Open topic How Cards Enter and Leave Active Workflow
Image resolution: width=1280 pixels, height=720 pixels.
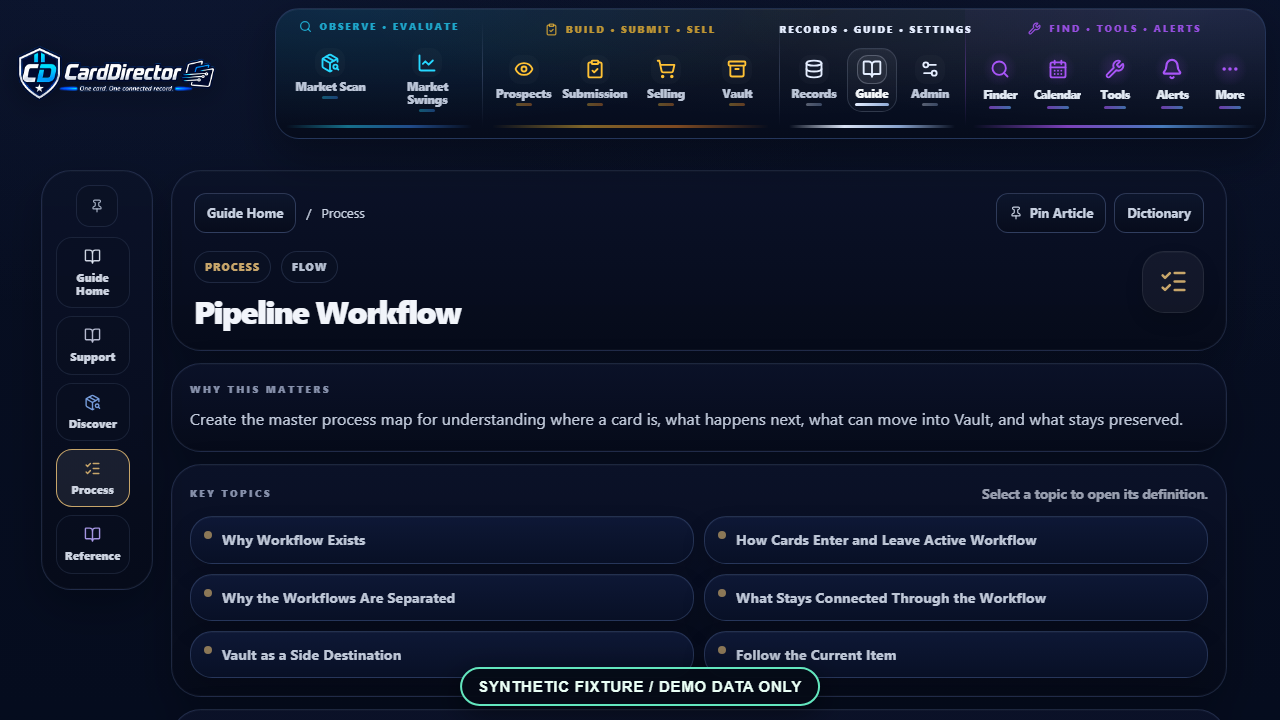pyautogui.click(x=956, y=540)
